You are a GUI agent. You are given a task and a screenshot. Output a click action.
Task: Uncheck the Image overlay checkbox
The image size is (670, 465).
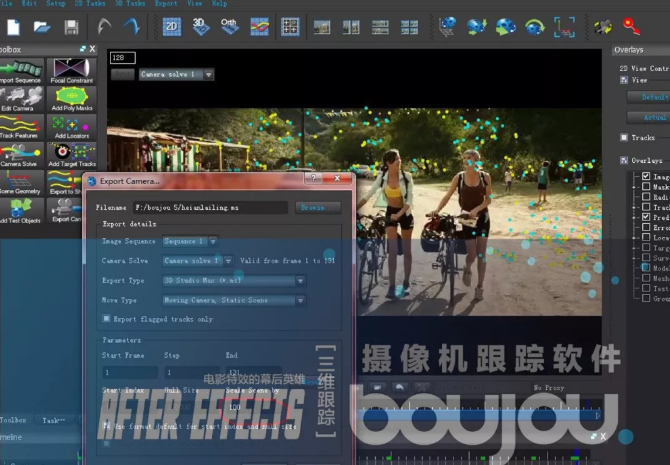(x=646, y=176)
